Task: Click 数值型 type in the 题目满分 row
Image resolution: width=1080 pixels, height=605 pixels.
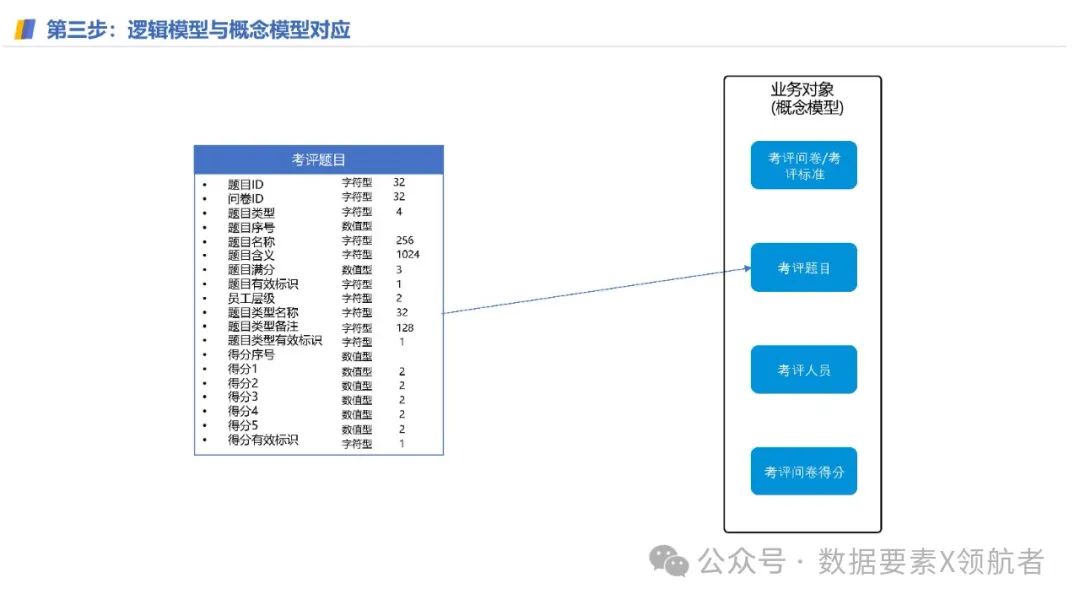Action: [x=357, y=270]
